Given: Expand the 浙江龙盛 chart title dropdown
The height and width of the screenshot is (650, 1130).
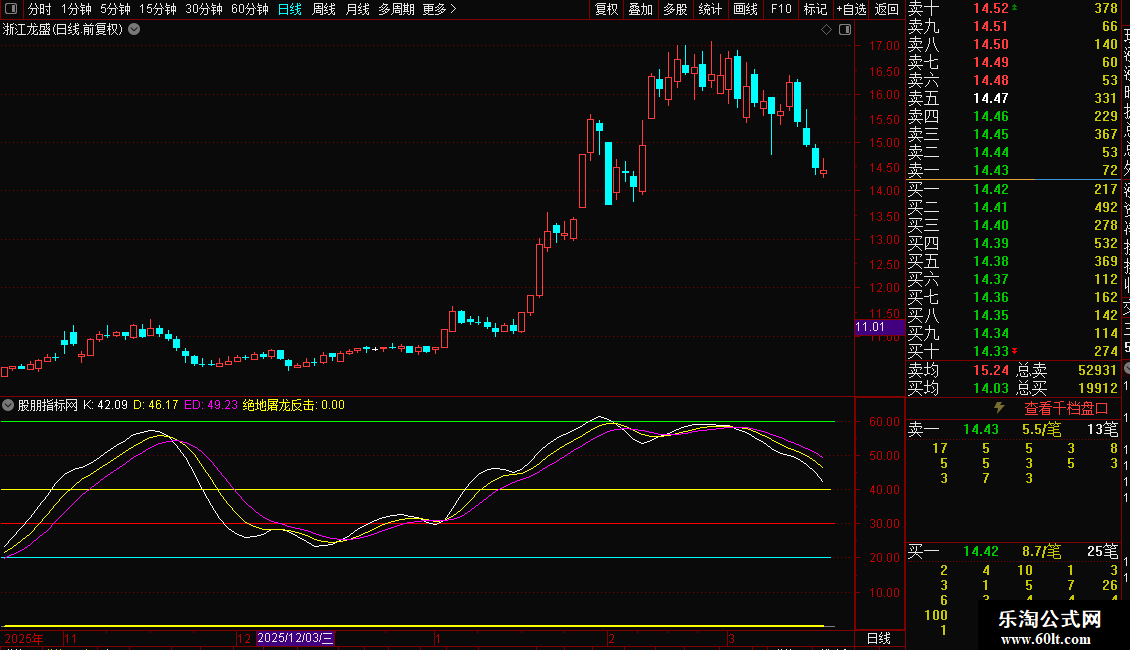Looking at the screenshot, I should click(x=135, y=30).
